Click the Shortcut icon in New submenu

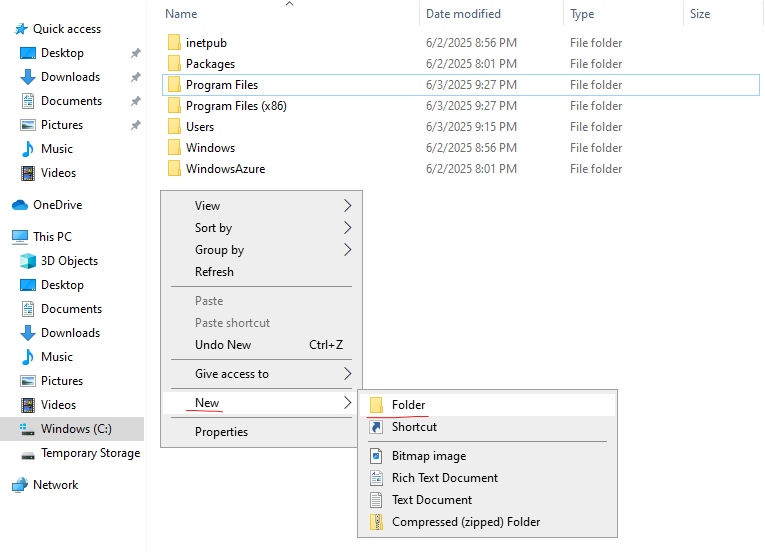(x=376, y=427)
